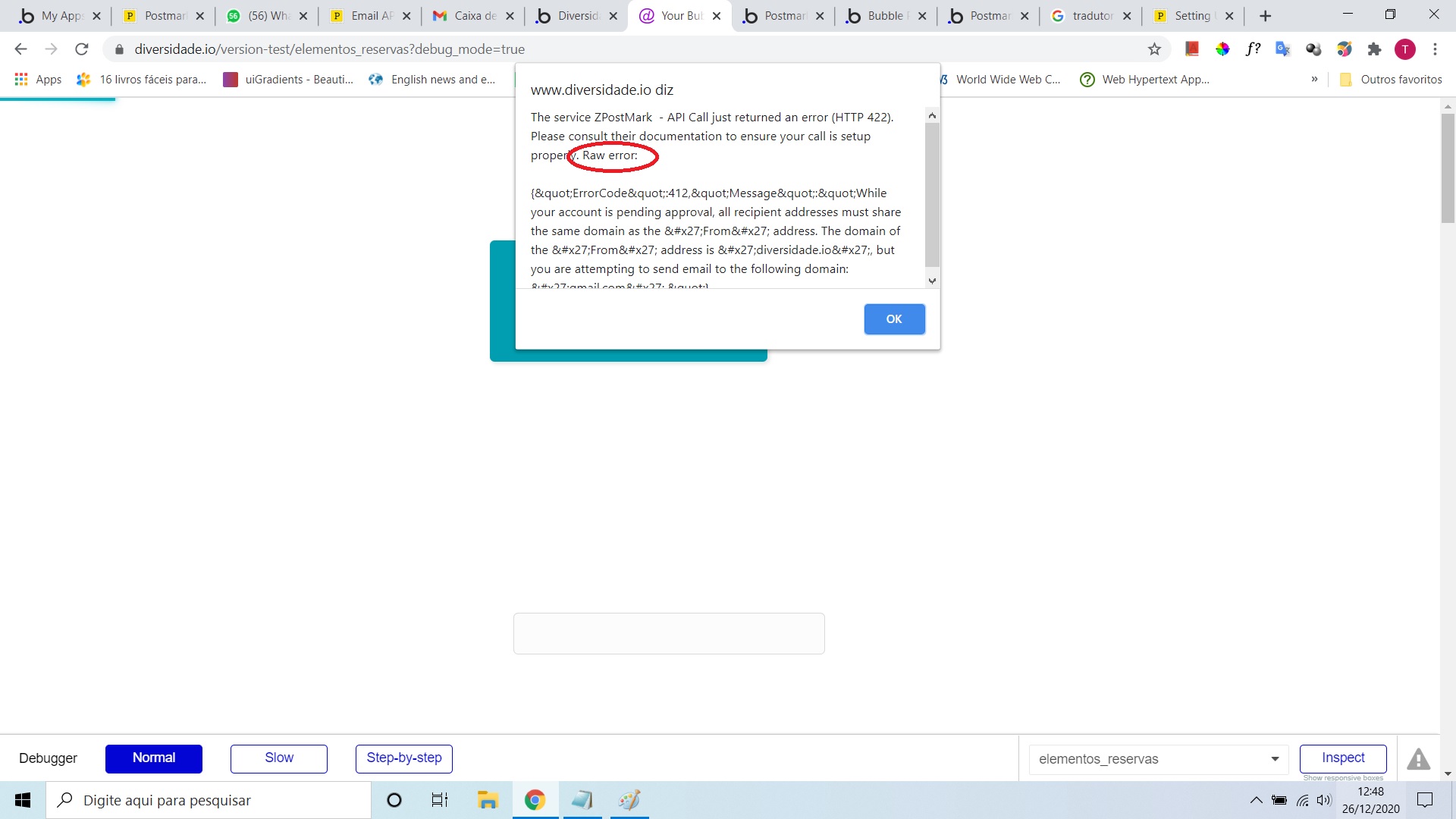Screen dimensions: 1456x819
Task: Open the Inspect debugger panel
Action: click(x=1343, y=758)
